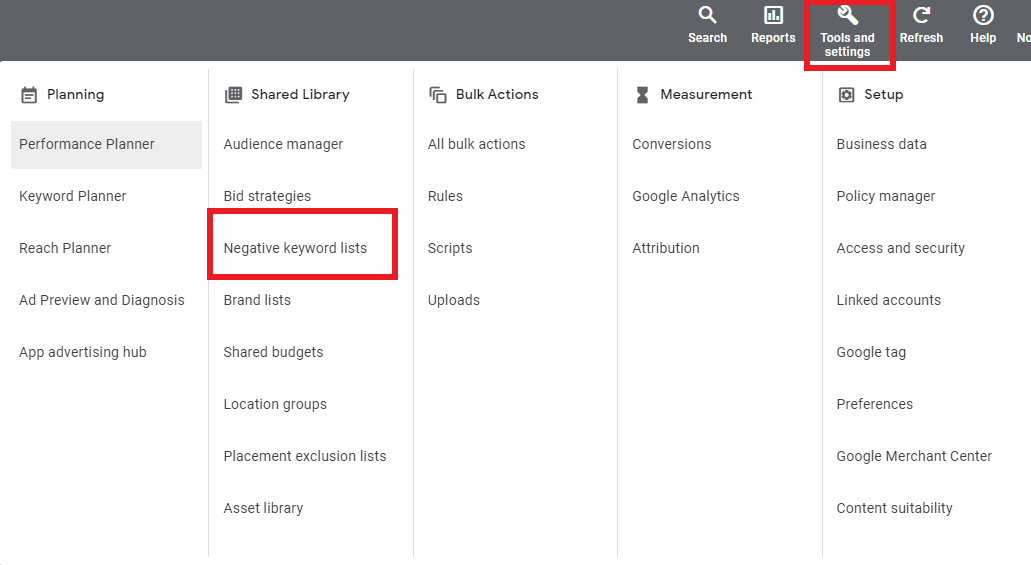Open Uploads

[x=454, y=300]
